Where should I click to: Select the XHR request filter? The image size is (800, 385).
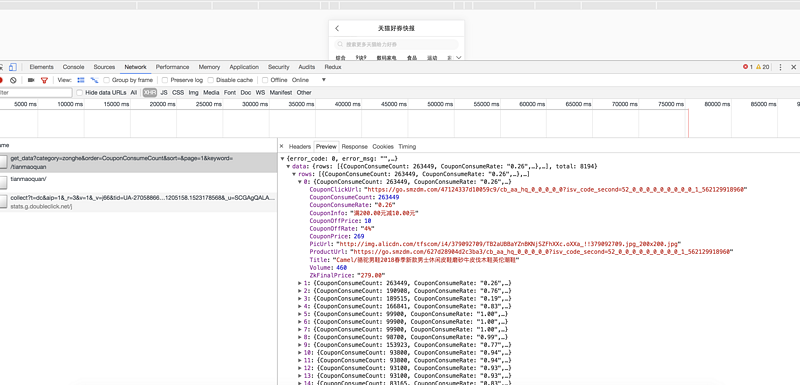(149, 93)
